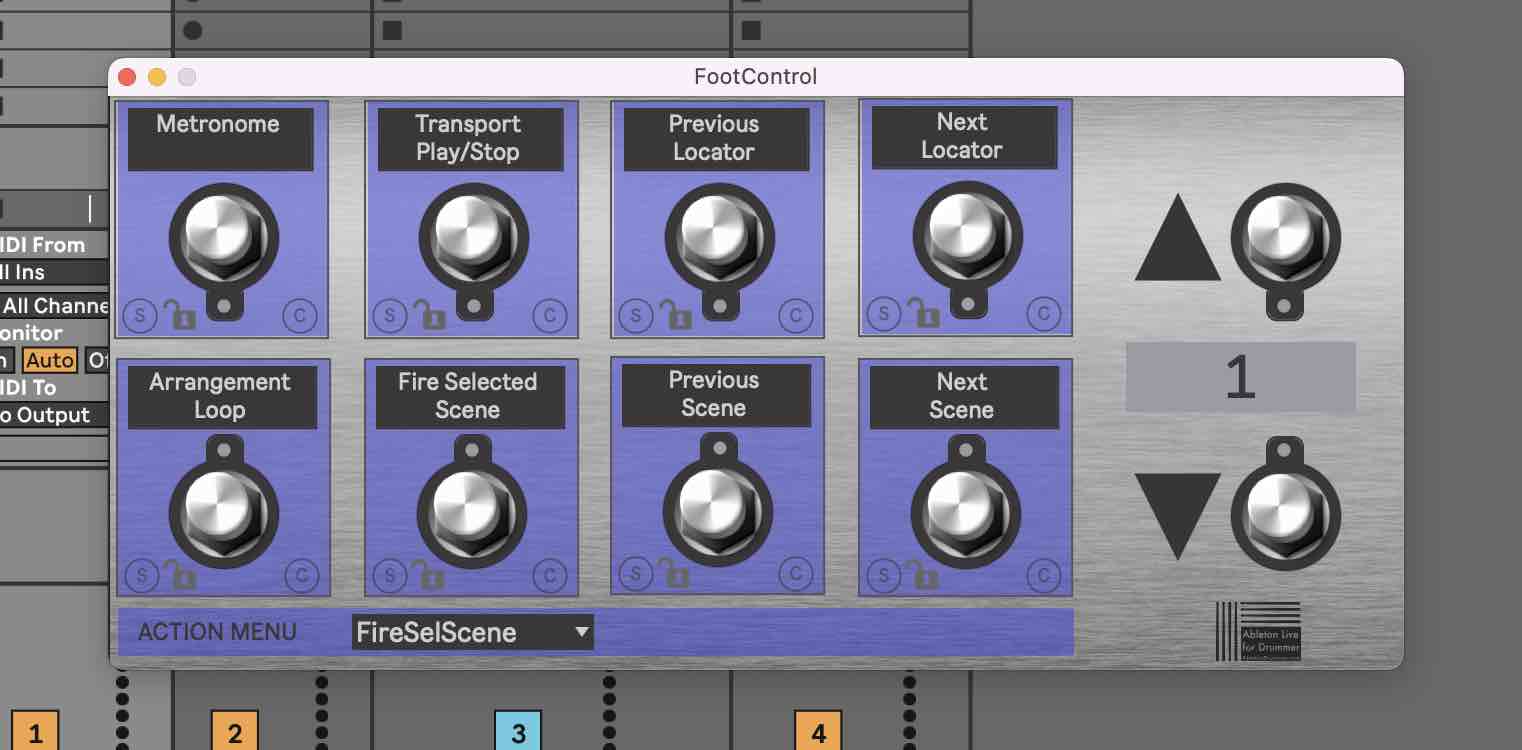This screenshot has width=1522, height=750.
Task: Click the Fire Selected Scene label box
Action: 470,397
